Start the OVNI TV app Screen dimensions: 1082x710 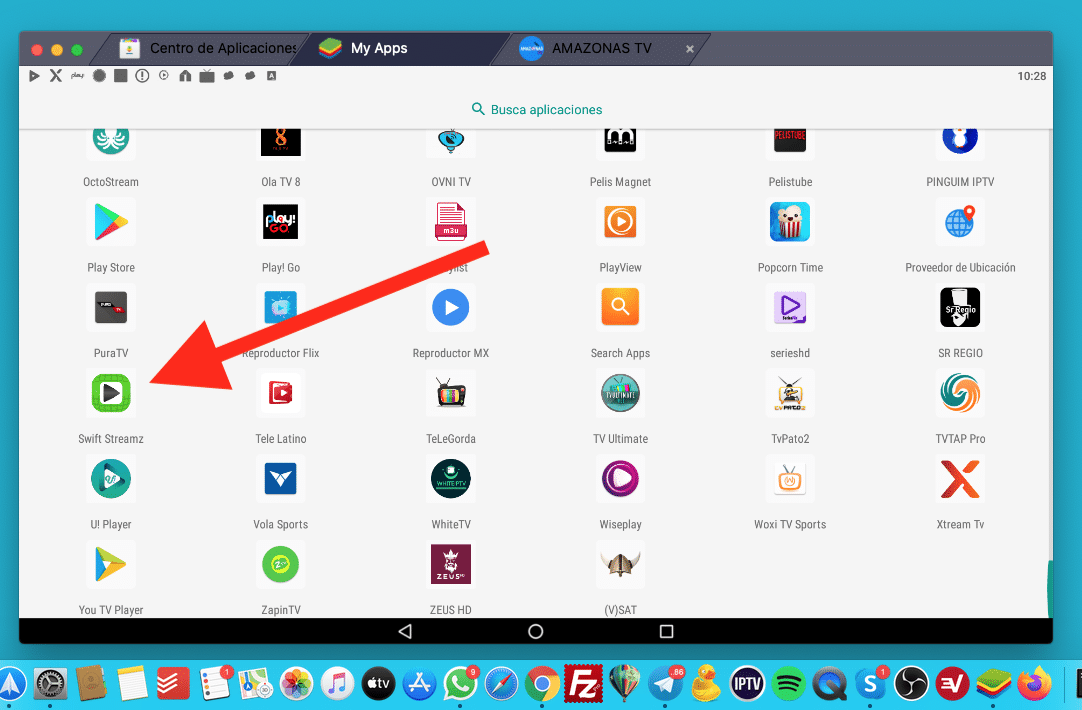[450, 141]
